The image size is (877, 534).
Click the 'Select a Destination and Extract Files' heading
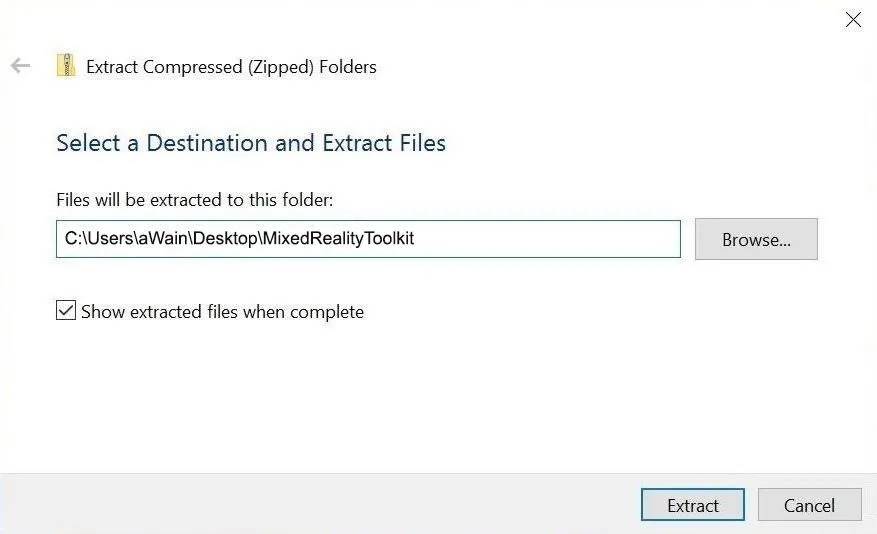click(251, 143)
